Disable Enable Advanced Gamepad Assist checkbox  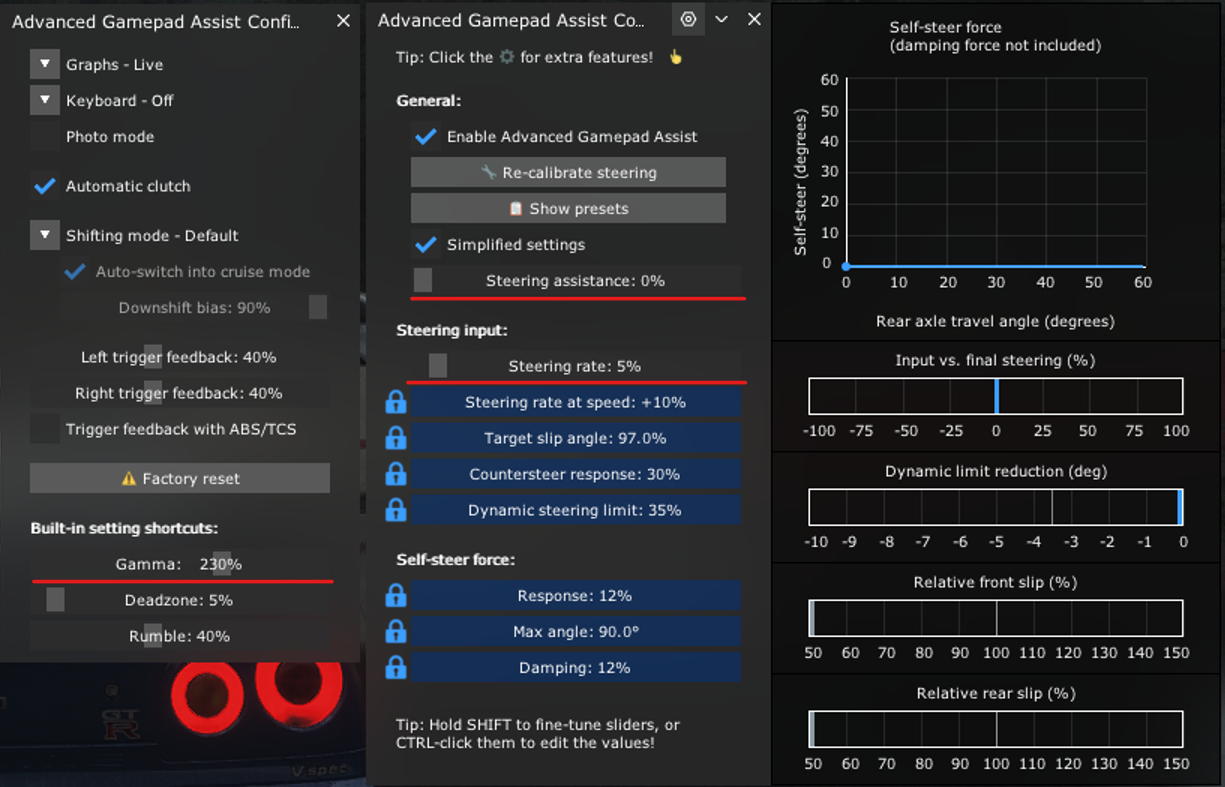tap(426, 137)
